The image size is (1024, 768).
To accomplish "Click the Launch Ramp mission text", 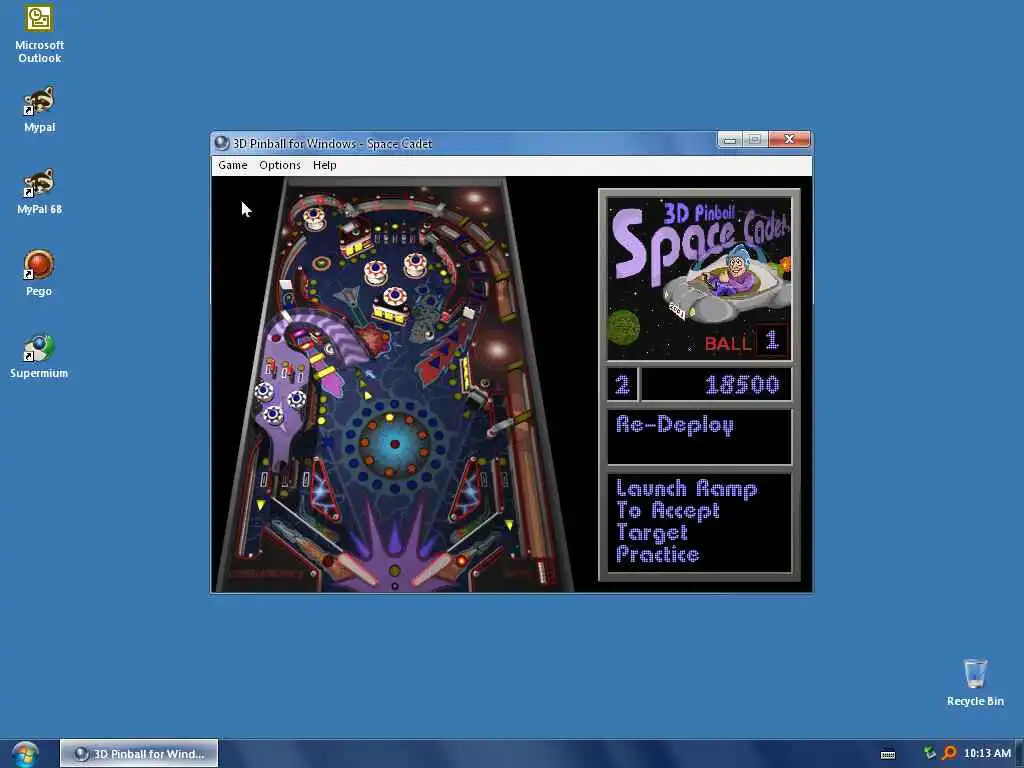I will 686,521.
